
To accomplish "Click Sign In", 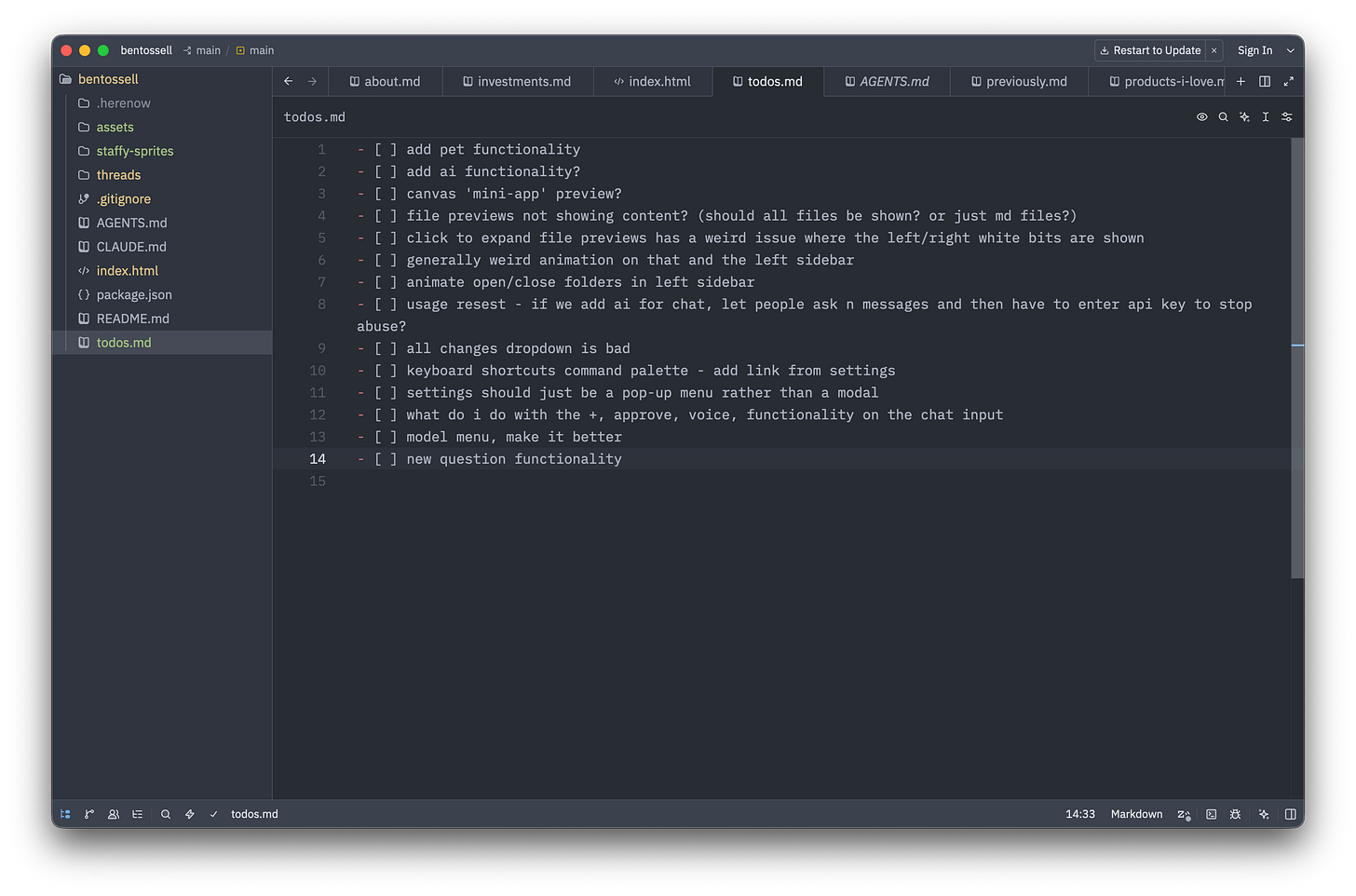I will [x=1254, y=50].
